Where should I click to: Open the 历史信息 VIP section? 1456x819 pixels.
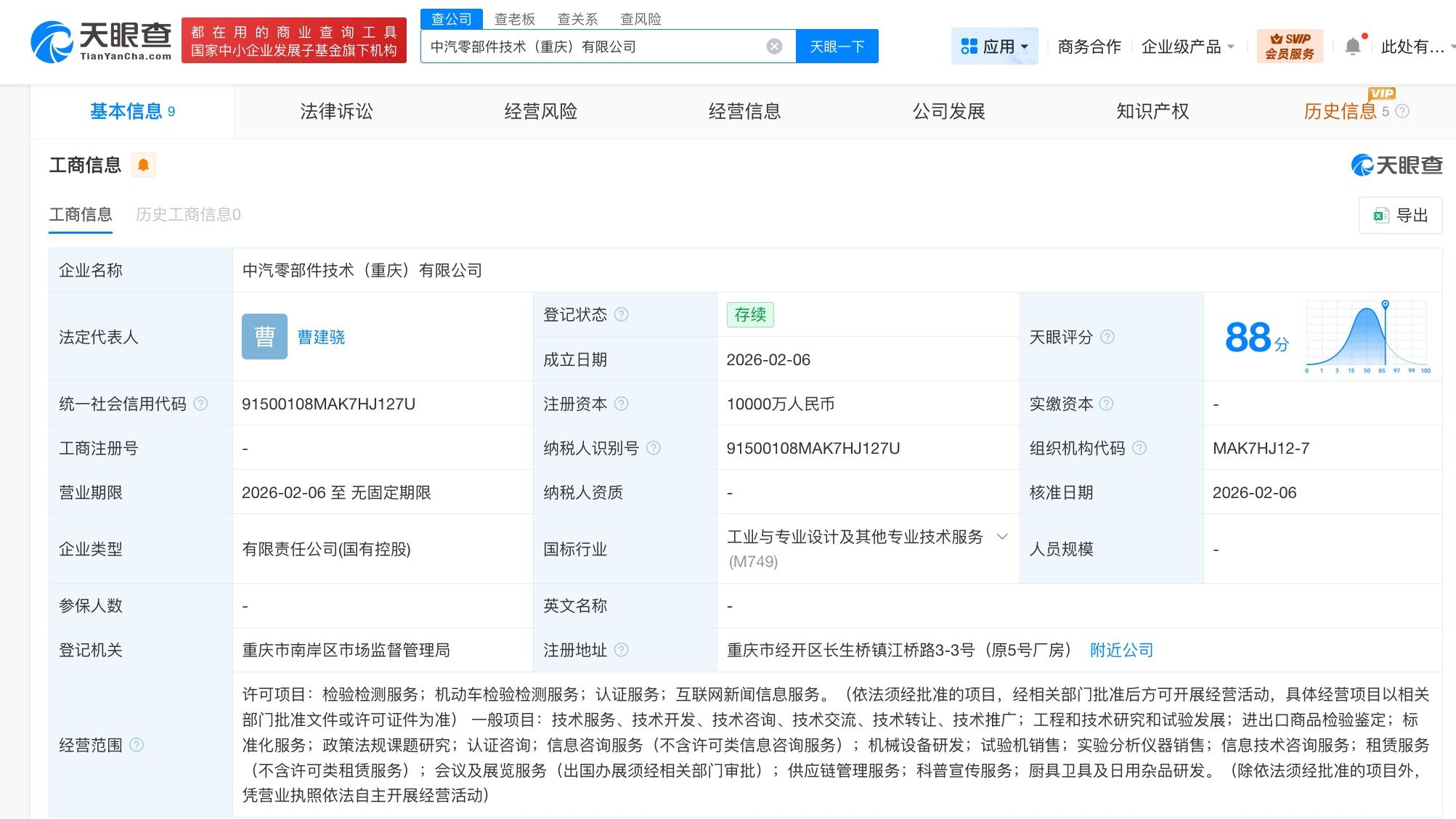[1340, 111]
